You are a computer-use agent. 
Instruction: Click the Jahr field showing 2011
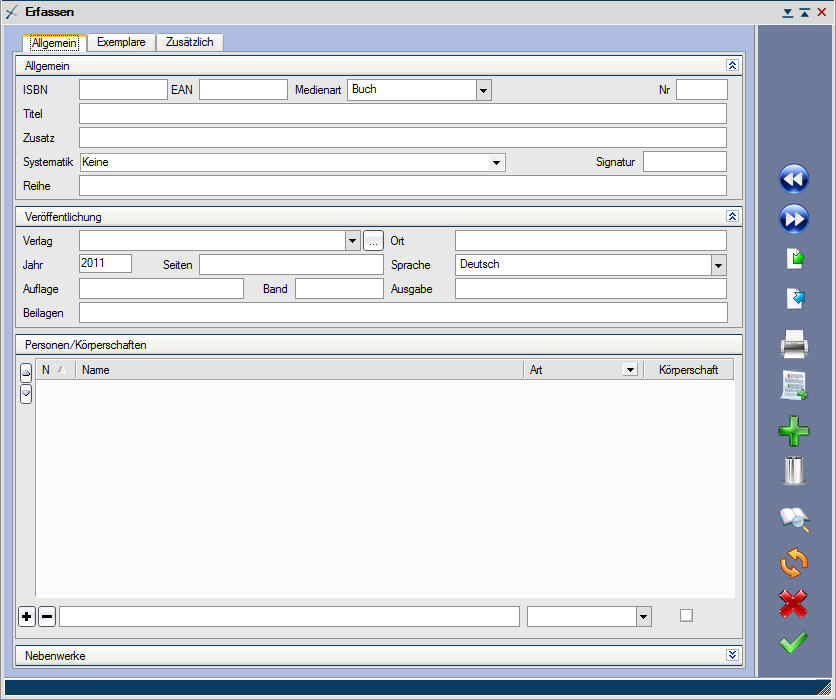pos(106,263)
